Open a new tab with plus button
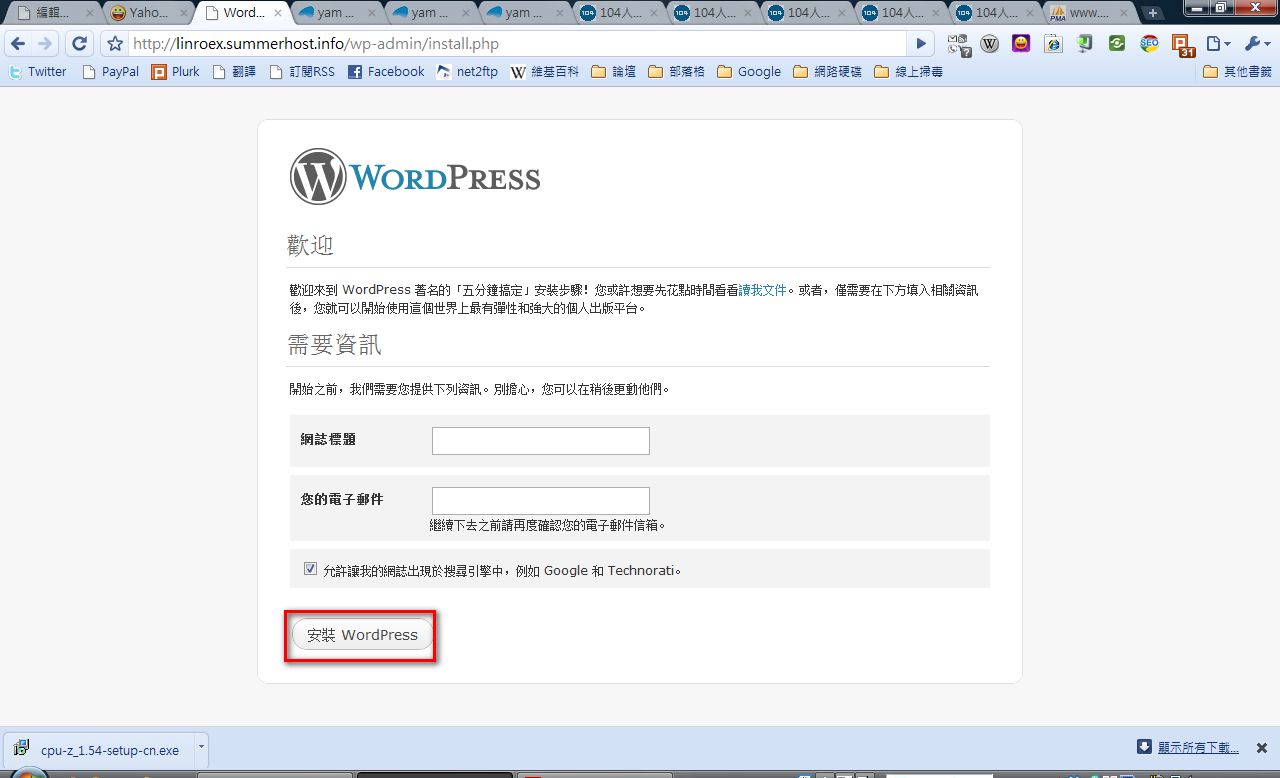The image size is (1280, 778). click(x=1153, y=13)
